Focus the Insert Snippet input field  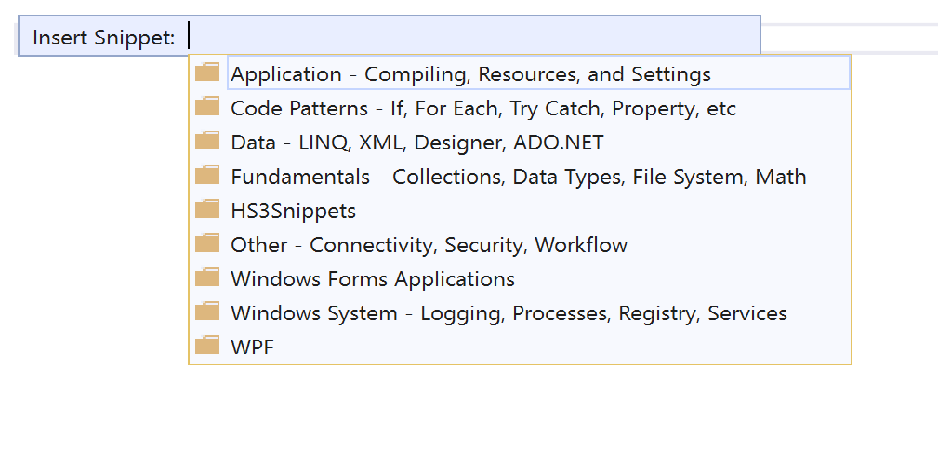coord(473,36)
